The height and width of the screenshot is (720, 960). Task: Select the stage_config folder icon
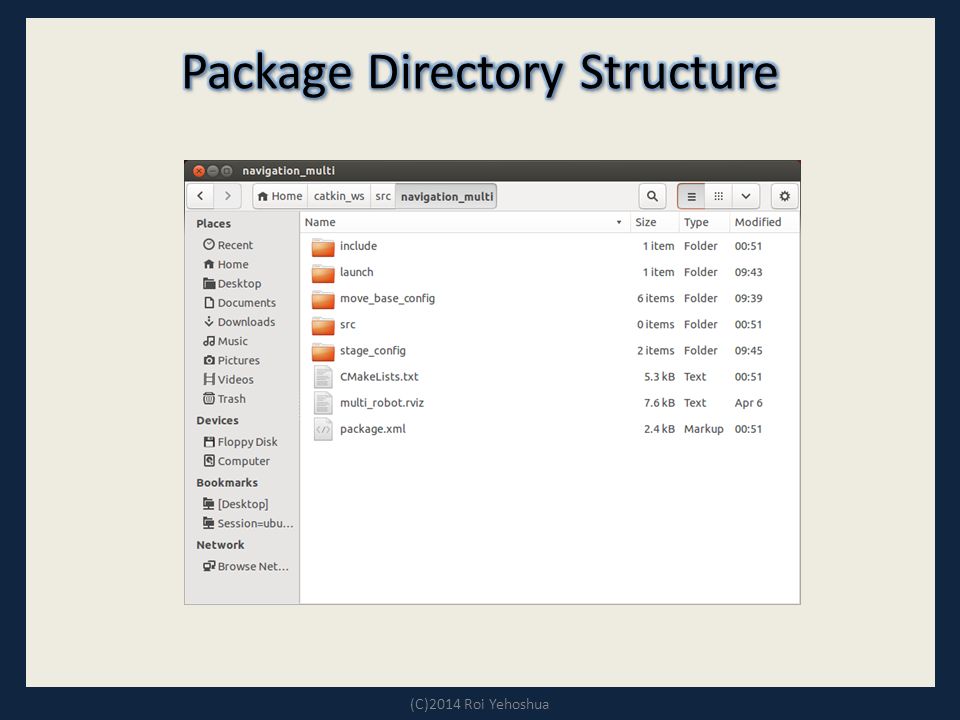(x=323, y=351)
